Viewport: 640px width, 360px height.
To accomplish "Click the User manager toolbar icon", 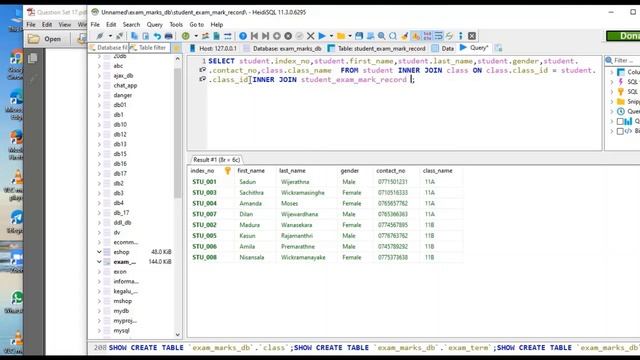I will point(205,36).
